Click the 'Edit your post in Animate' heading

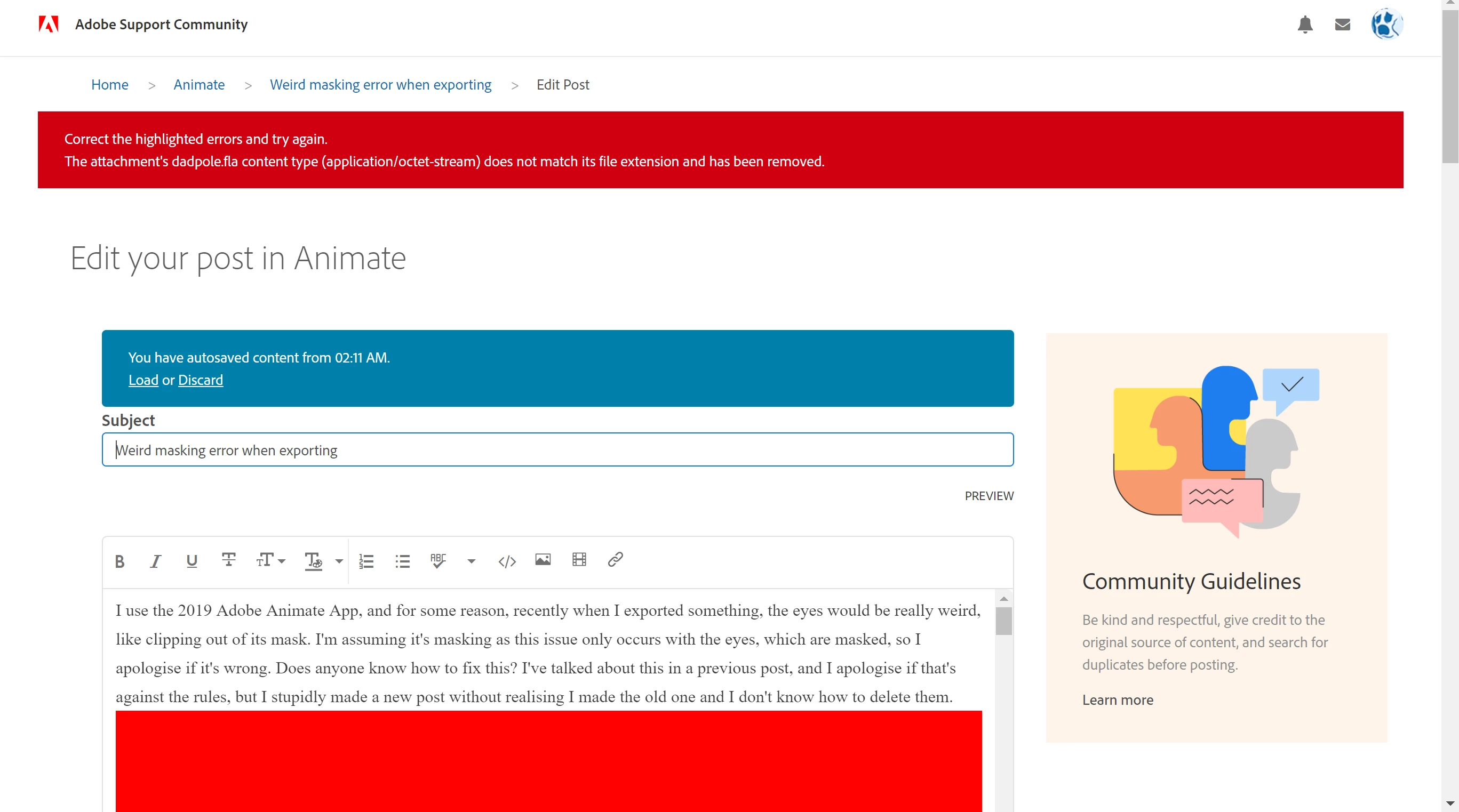pos(238,258)
